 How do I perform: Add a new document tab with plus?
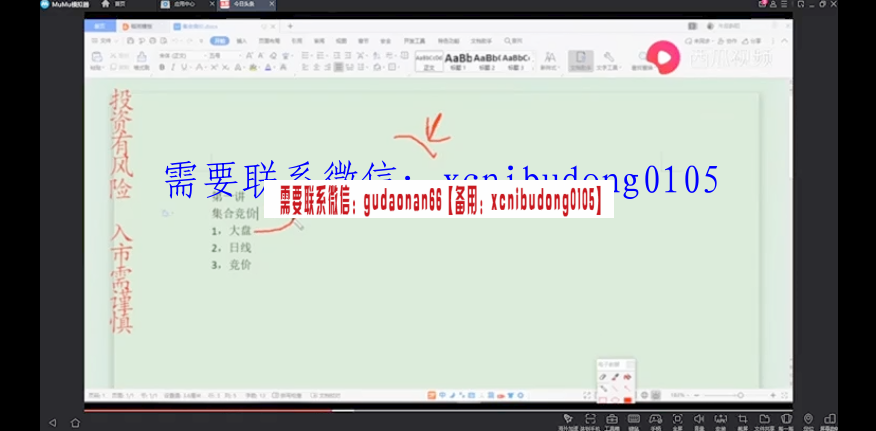coord(290,26)
